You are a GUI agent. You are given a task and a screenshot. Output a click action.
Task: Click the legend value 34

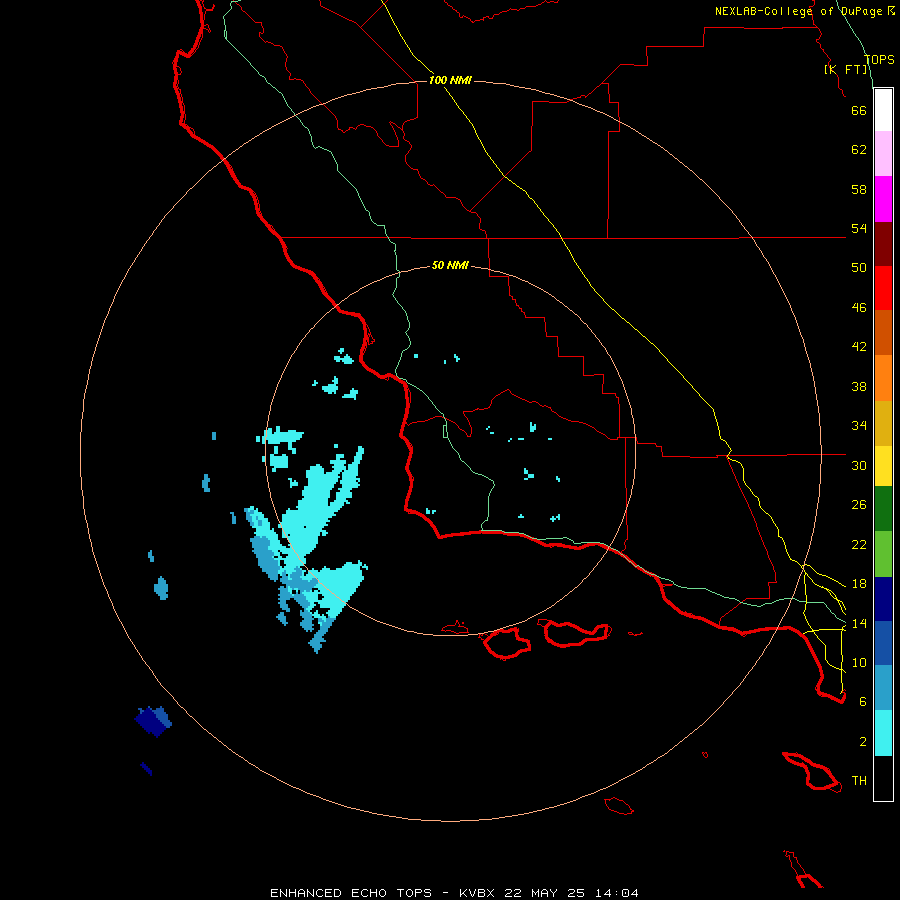pyautogui.click(x=859, y=426)
